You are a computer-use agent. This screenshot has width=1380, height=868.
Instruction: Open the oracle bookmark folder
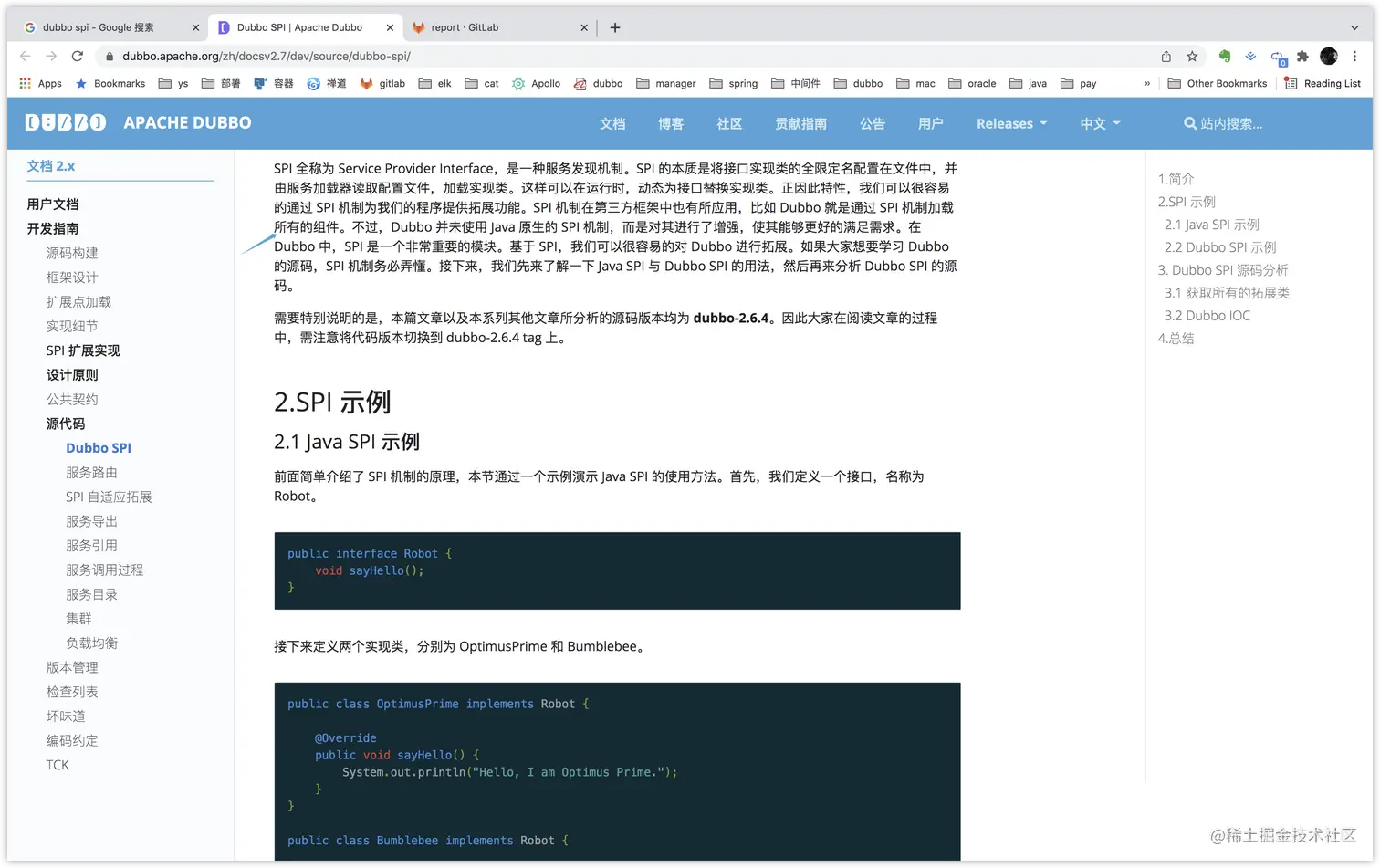(x=972, y=83)
